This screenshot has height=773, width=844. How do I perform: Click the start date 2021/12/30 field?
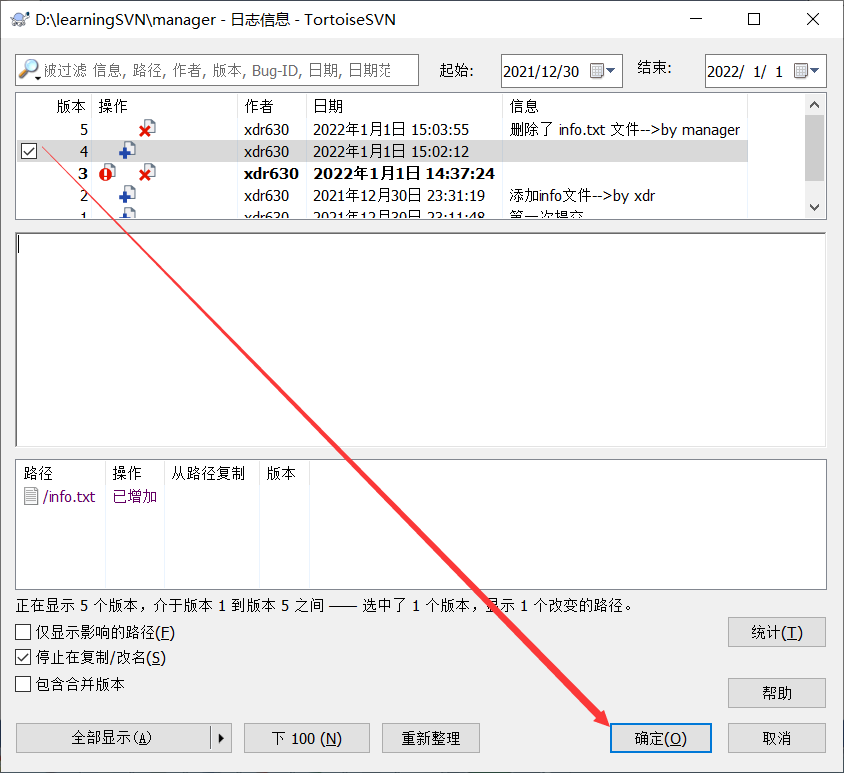[x=541, y=71]
